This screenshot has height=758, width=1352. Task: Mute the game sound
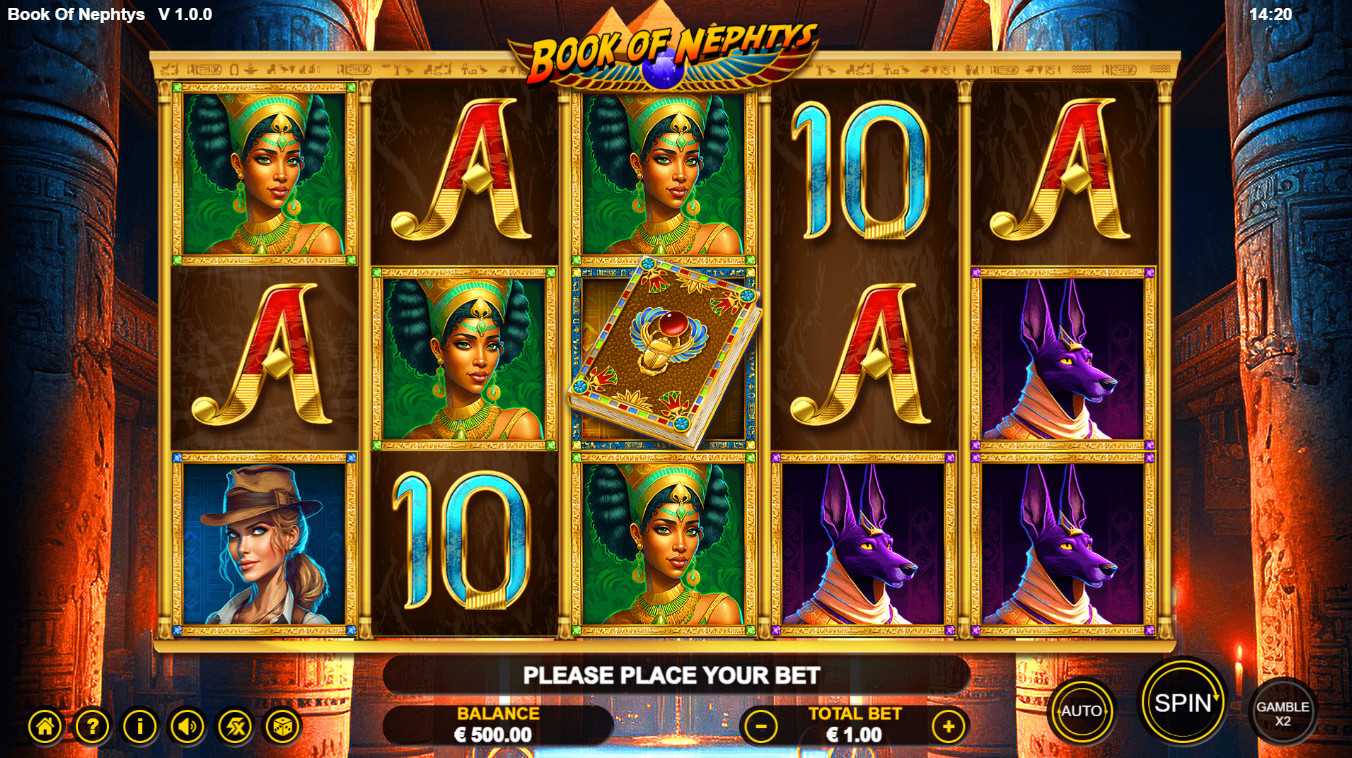coord(187,726)
